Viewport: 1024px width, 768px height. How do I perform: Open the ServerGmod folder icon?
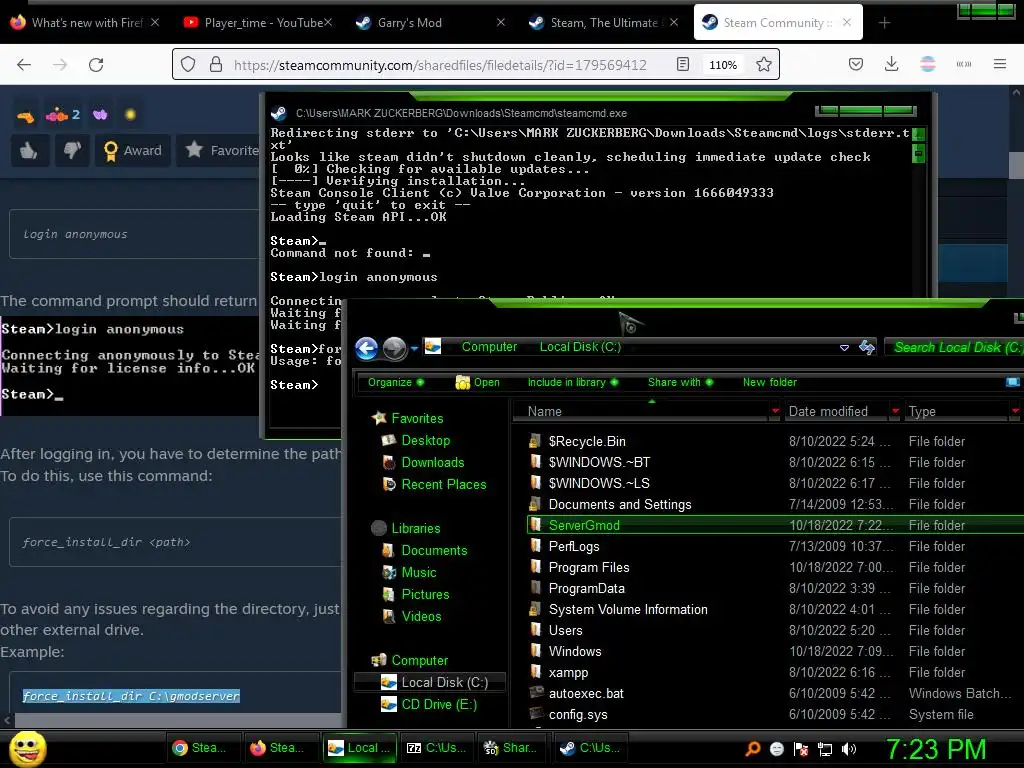point(536,524)
